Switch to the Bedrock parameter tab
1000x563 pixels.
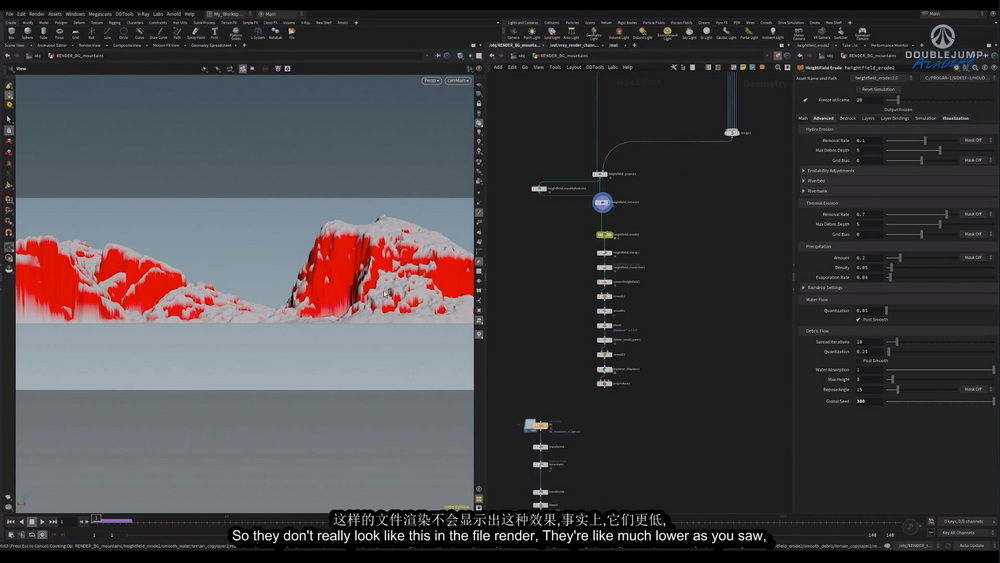tap(848, 119)
